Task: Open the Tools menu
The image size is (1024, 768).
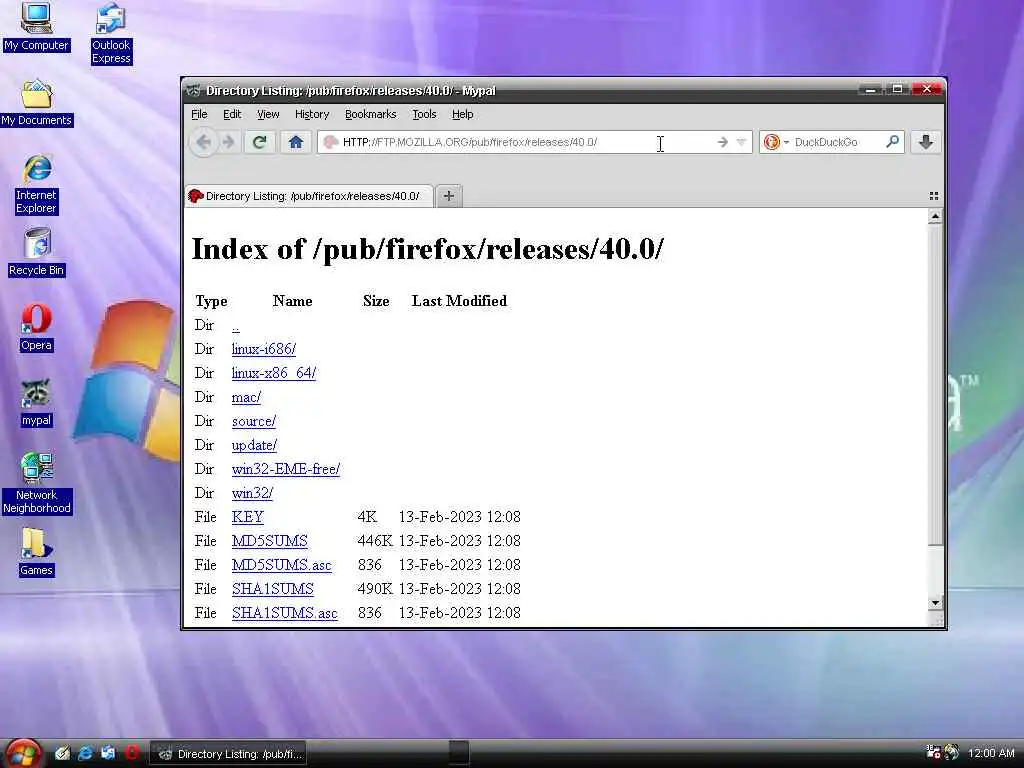Action: click(x=424, y=114)
